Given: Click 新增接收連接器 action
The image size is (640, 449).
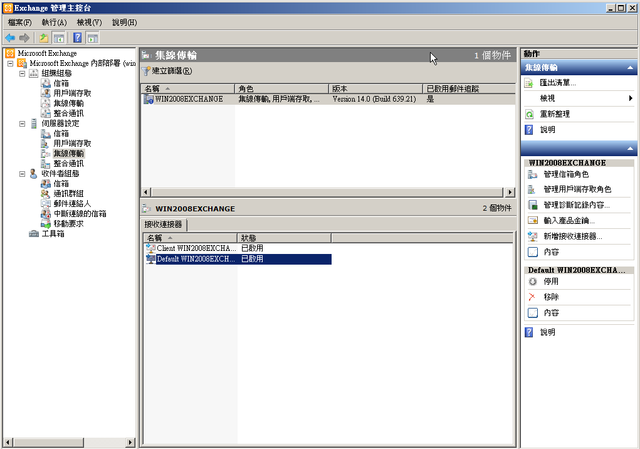Looking at the screenshot, I should 573,236.
